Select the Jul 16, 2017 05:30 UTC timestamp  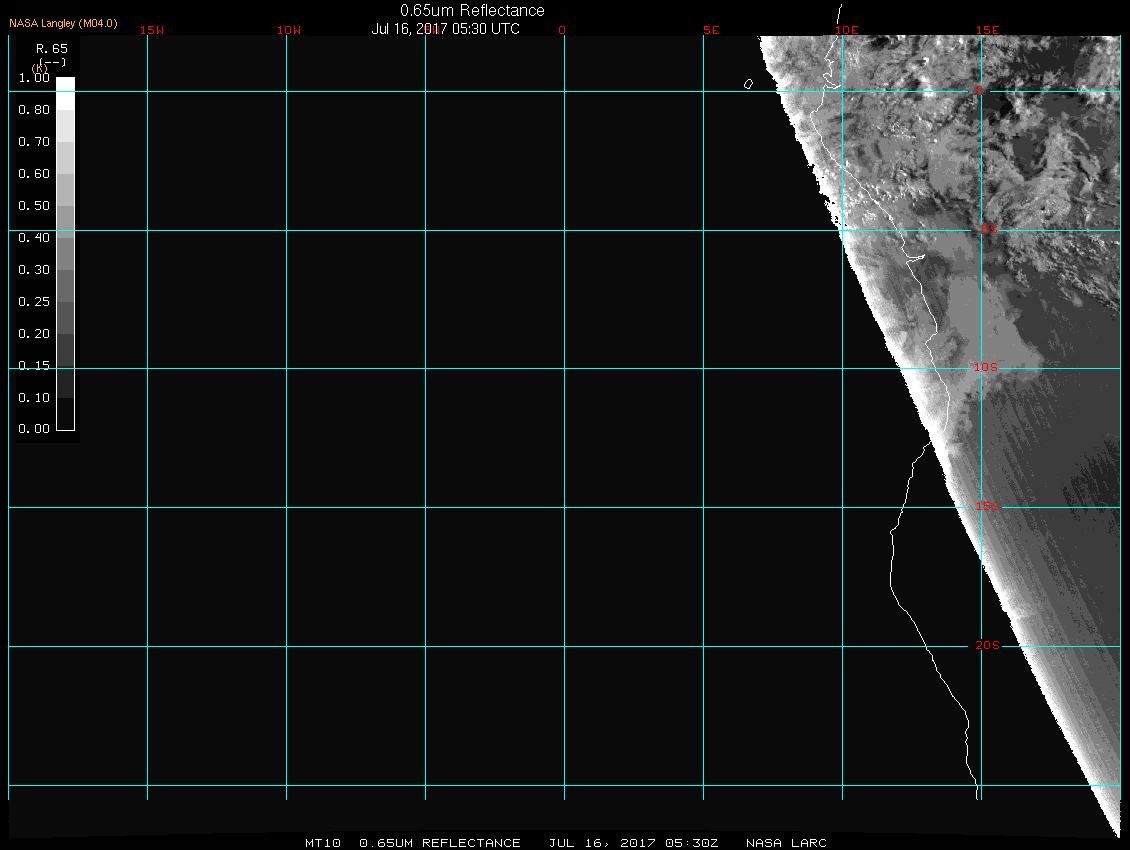[446, 29]
